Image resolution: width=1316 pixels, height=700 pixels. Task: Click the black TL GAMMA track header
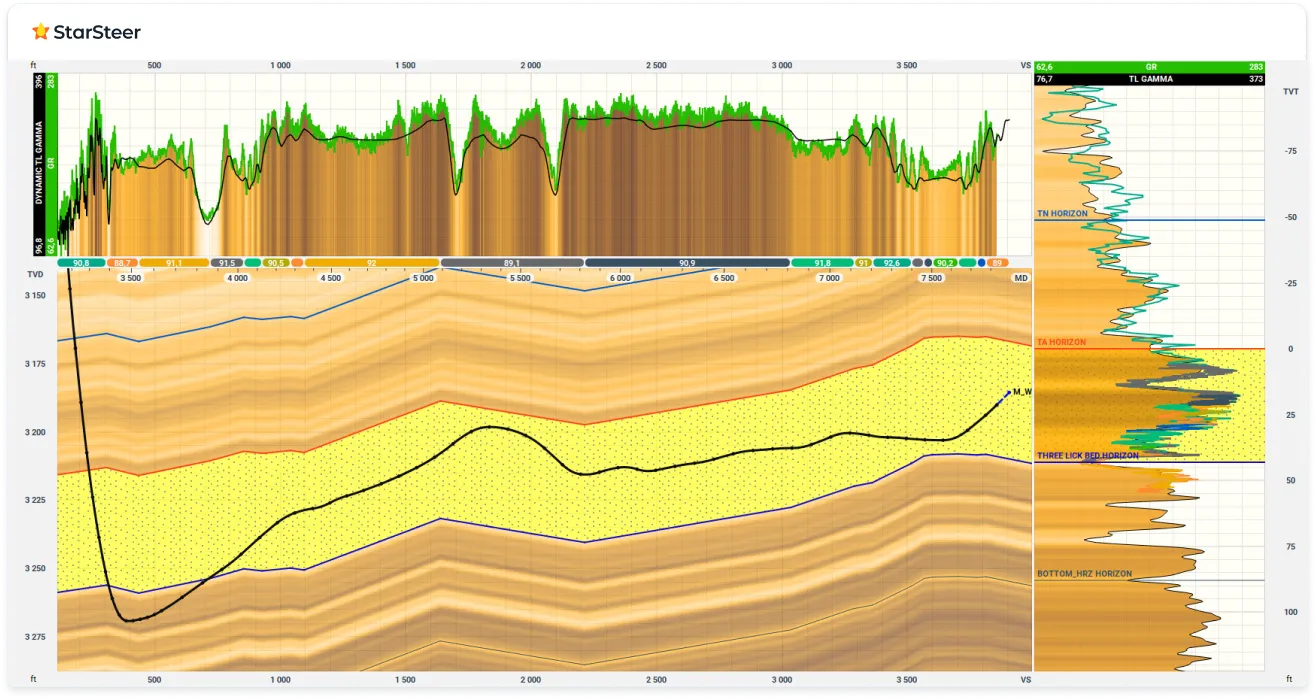tap(1150, 78)
